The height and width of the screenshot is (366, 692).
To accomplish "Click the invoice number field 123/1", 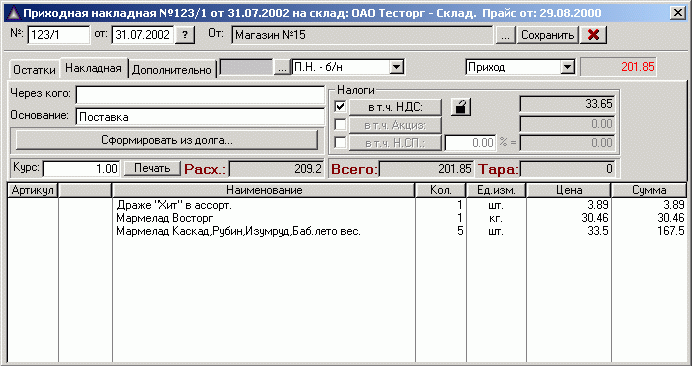I will click(59, 35).
